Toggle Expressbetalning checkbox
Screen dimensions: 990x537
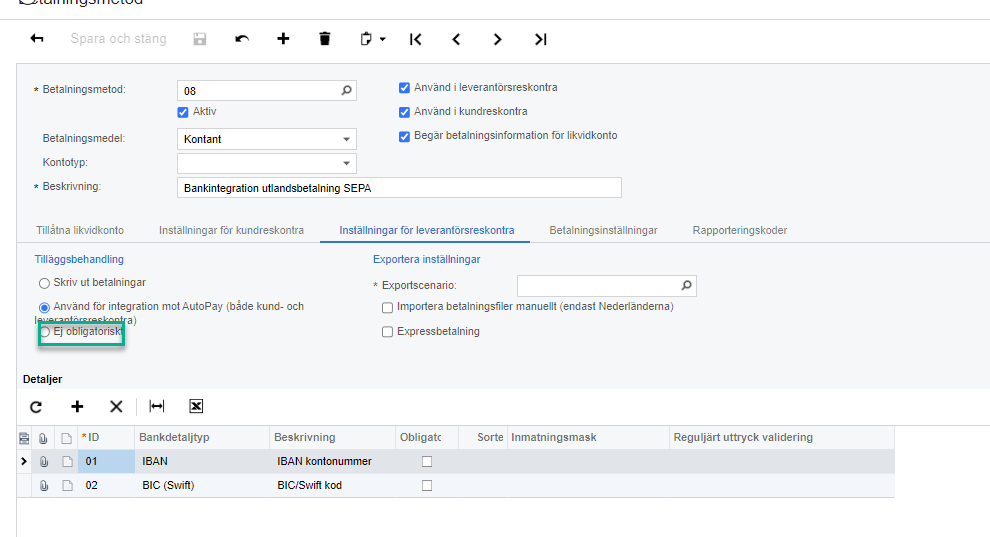point(387,332)
